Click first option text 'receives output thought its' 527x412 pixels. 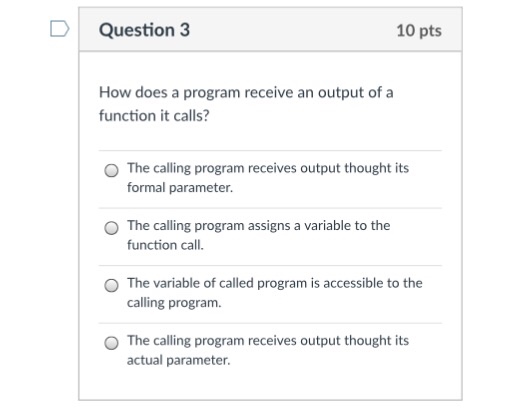pyautogui.click(x=328, y=168)
